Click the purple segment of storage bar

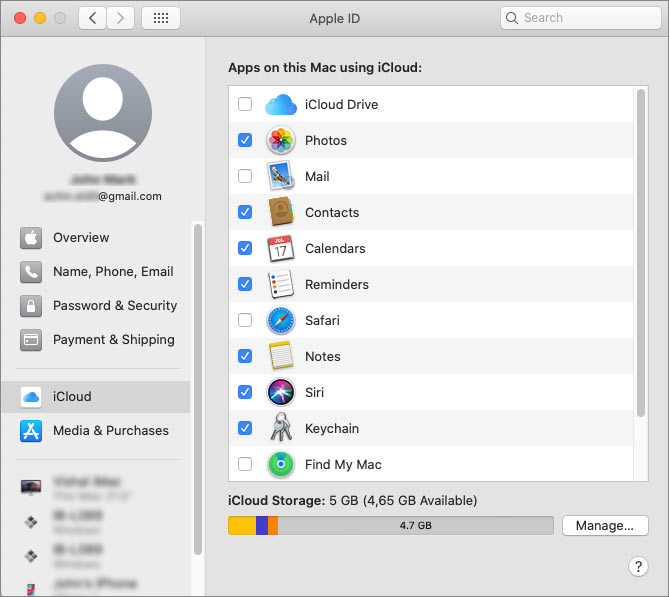tap(262, 525)
